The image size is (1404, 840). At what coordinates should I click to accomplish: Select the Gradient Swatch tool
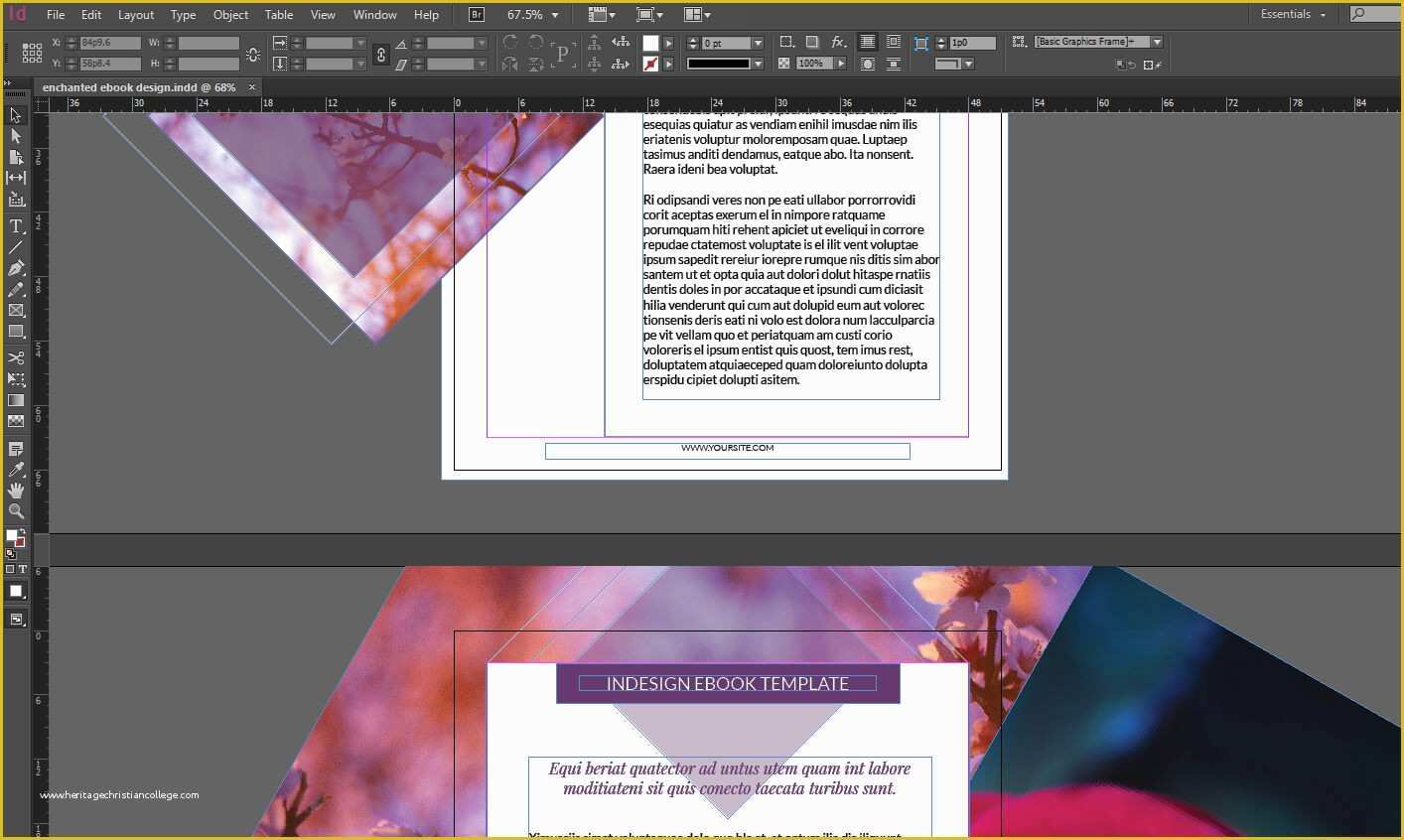[16, 400]
